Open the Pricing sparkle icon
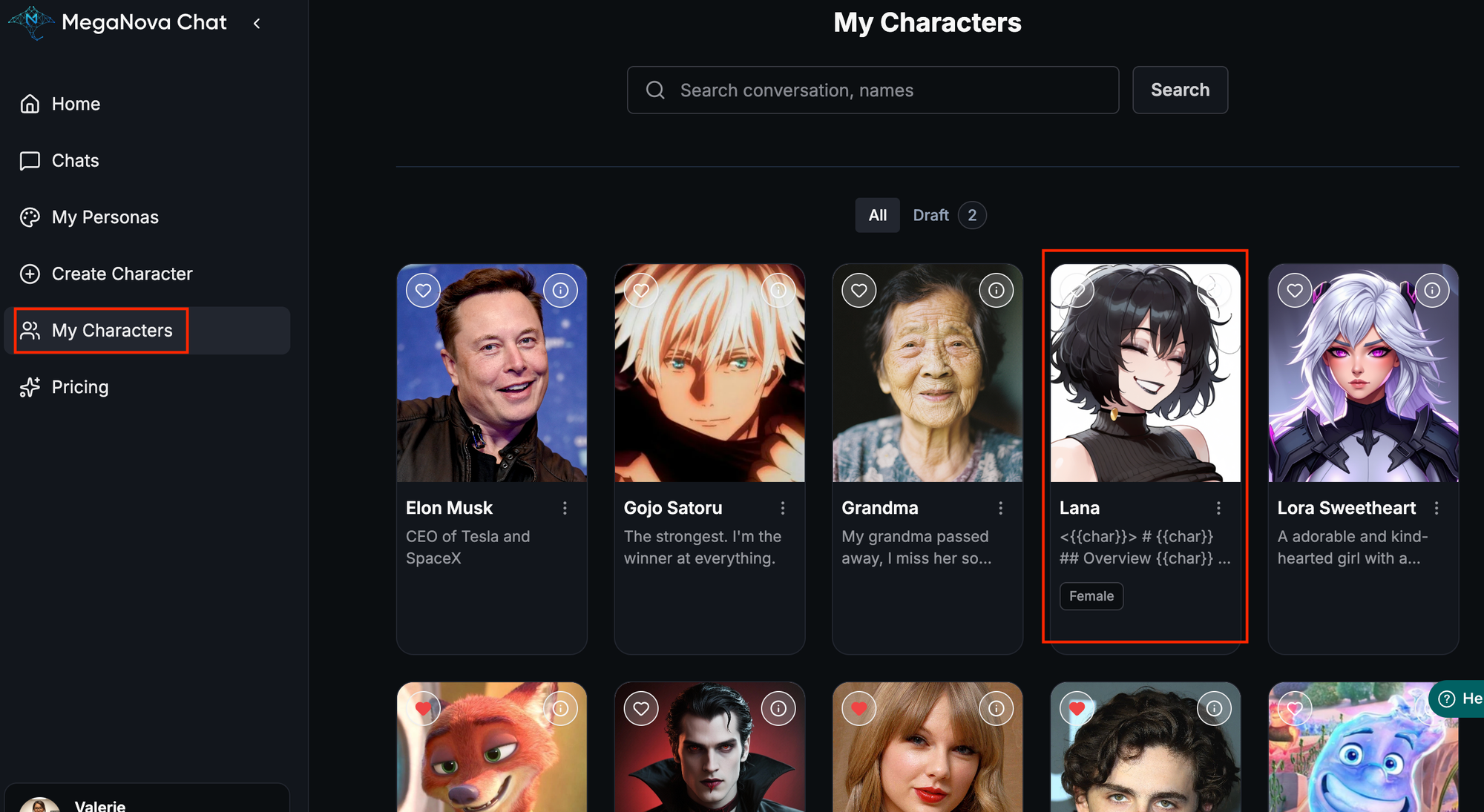The image size is (1484, 812). 30,387
